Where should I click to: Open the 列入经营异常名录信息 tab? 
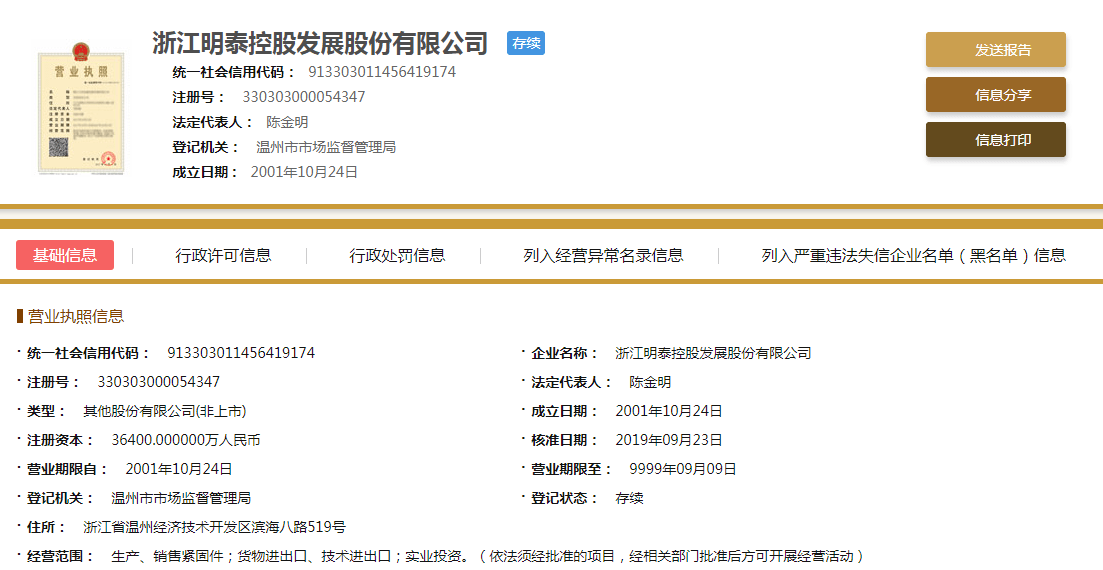click(x=603, y=255)
